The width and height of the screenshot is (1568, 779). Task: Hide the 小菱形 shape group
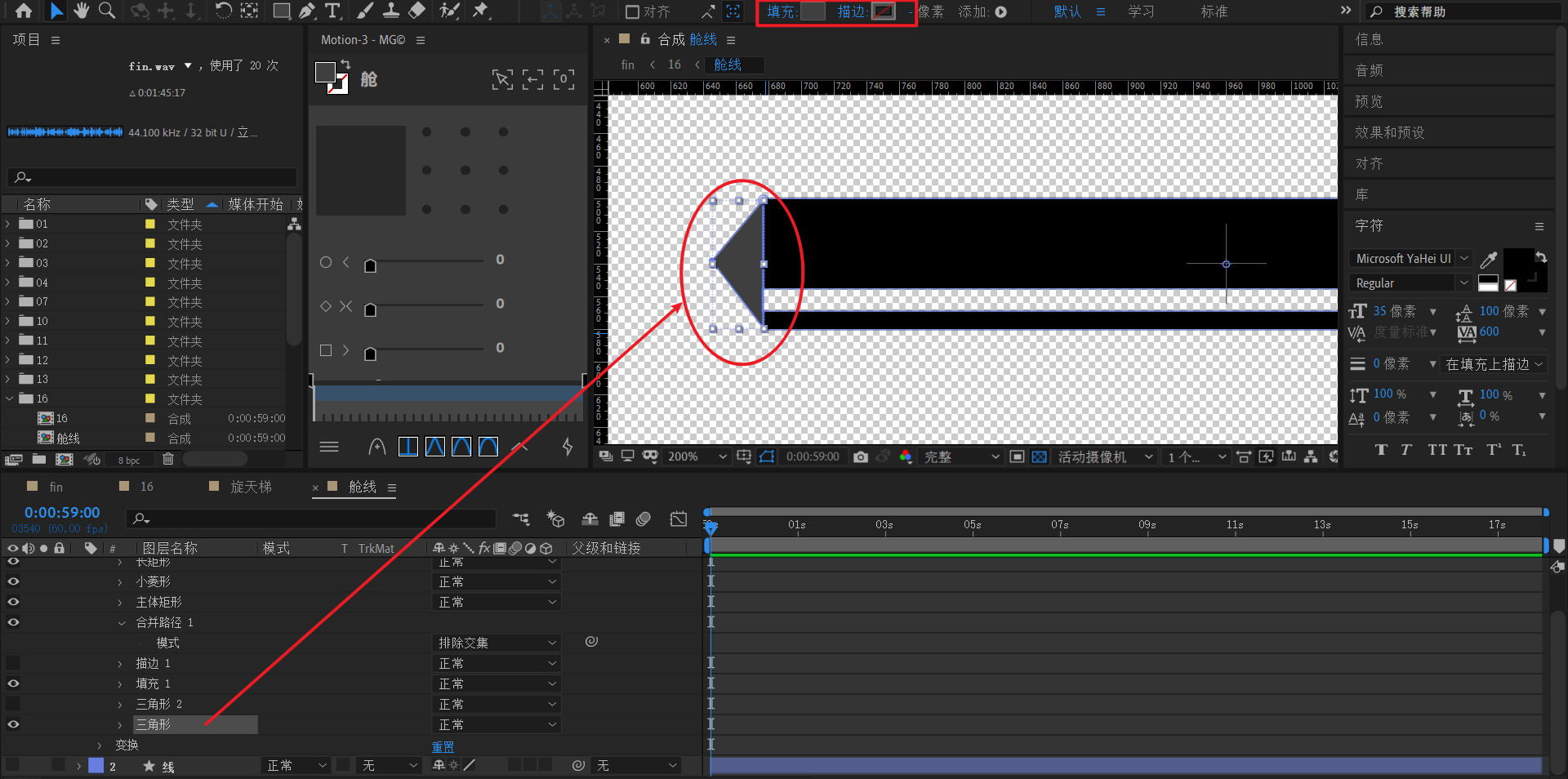(x=13, y=581)
